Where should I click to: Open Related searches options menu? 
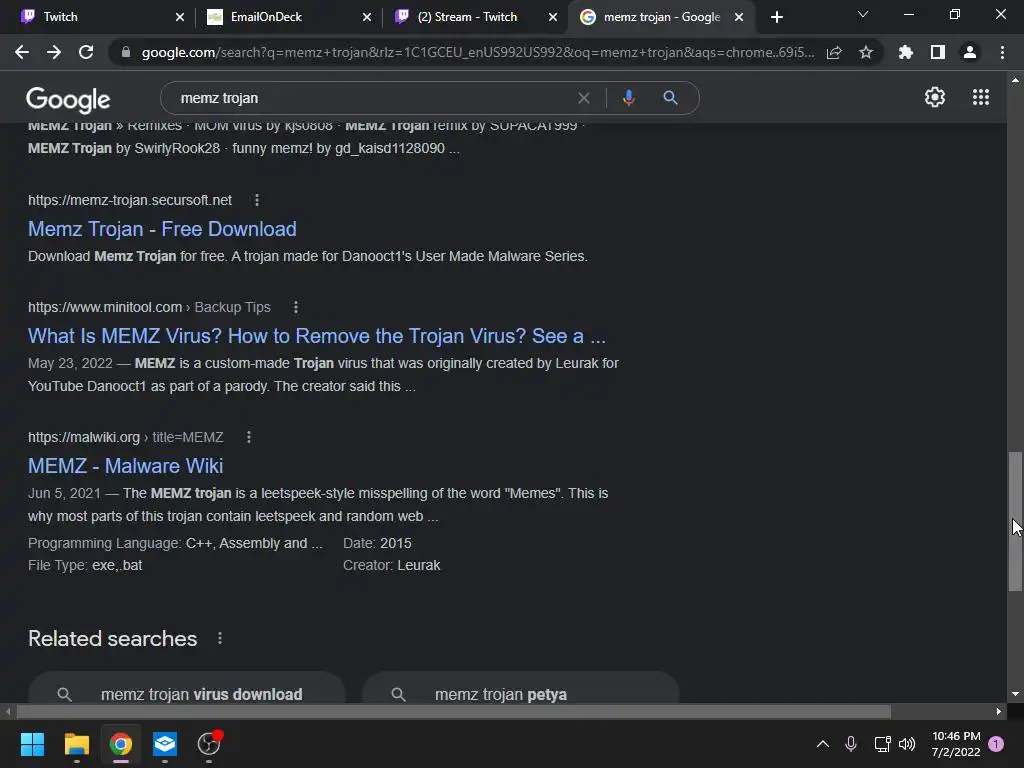tap(220, 639)
